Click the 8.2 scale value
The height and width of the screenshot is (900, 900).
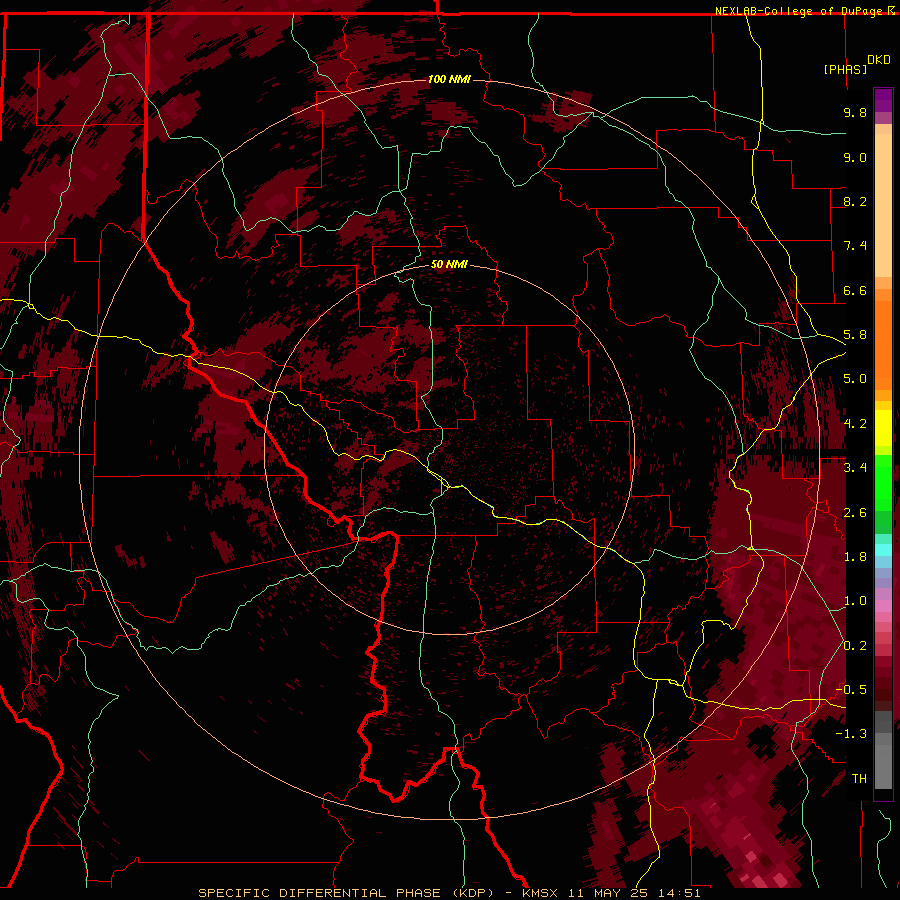855,201
